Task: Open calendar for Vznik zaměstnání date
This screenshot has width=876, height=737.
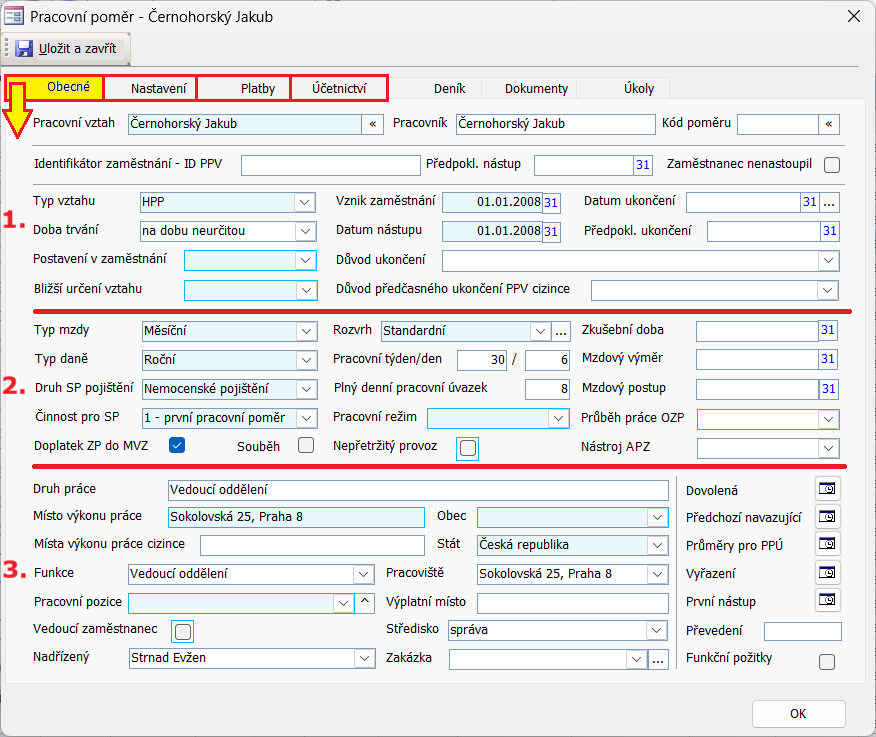Action: point(551,203)
